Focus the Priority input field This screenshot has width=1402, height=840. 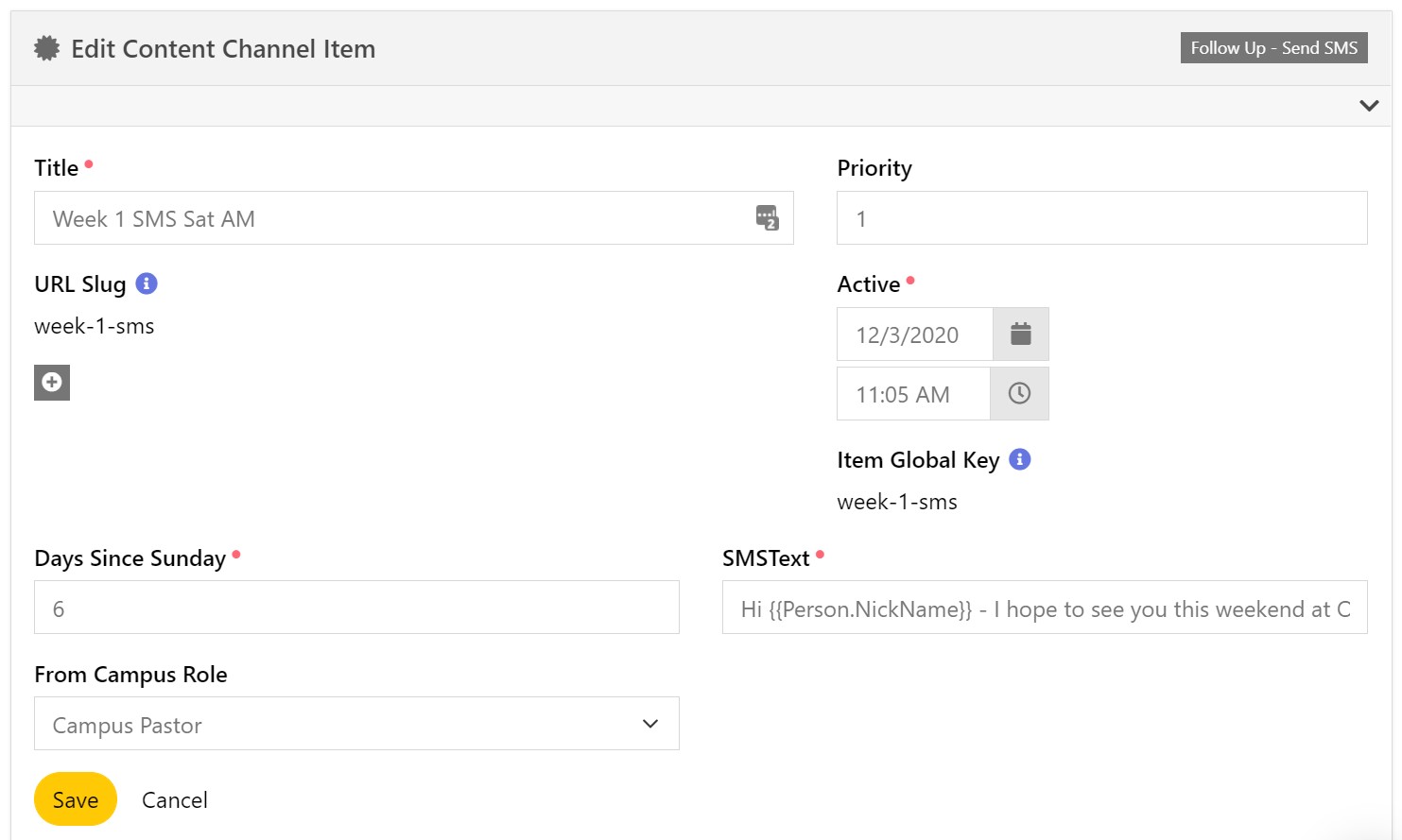[x=1101, y=218]
